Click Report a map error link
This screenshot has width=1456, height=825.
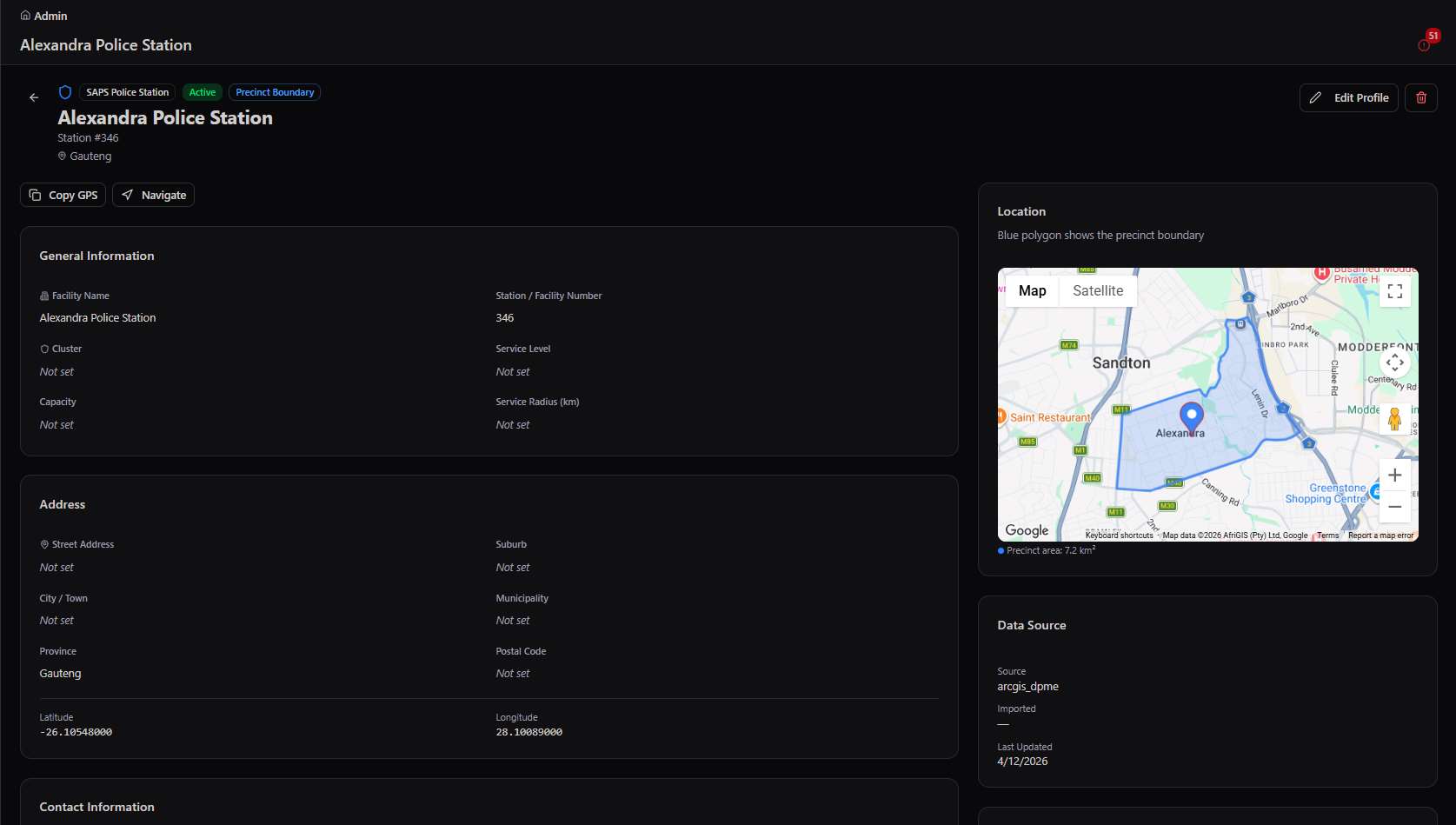1380,536
